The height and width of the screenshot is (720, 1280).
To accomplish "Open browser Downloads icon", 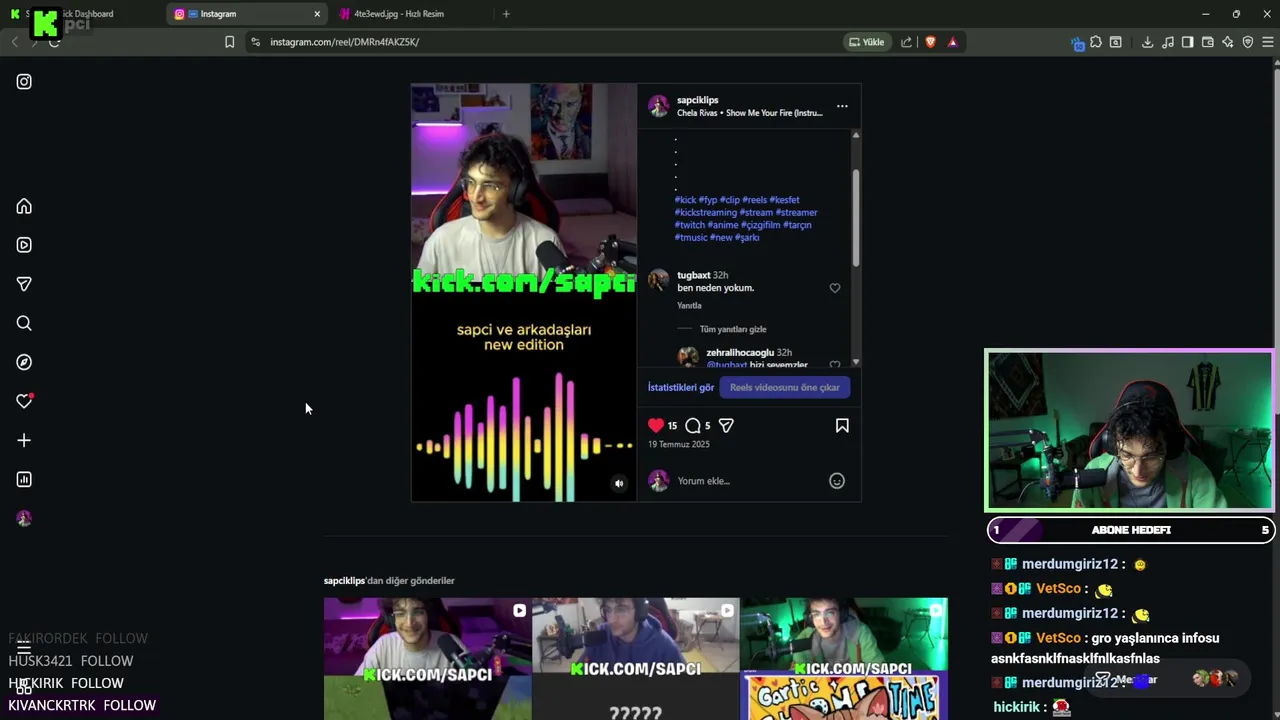I will click(x=1147, y=42).
